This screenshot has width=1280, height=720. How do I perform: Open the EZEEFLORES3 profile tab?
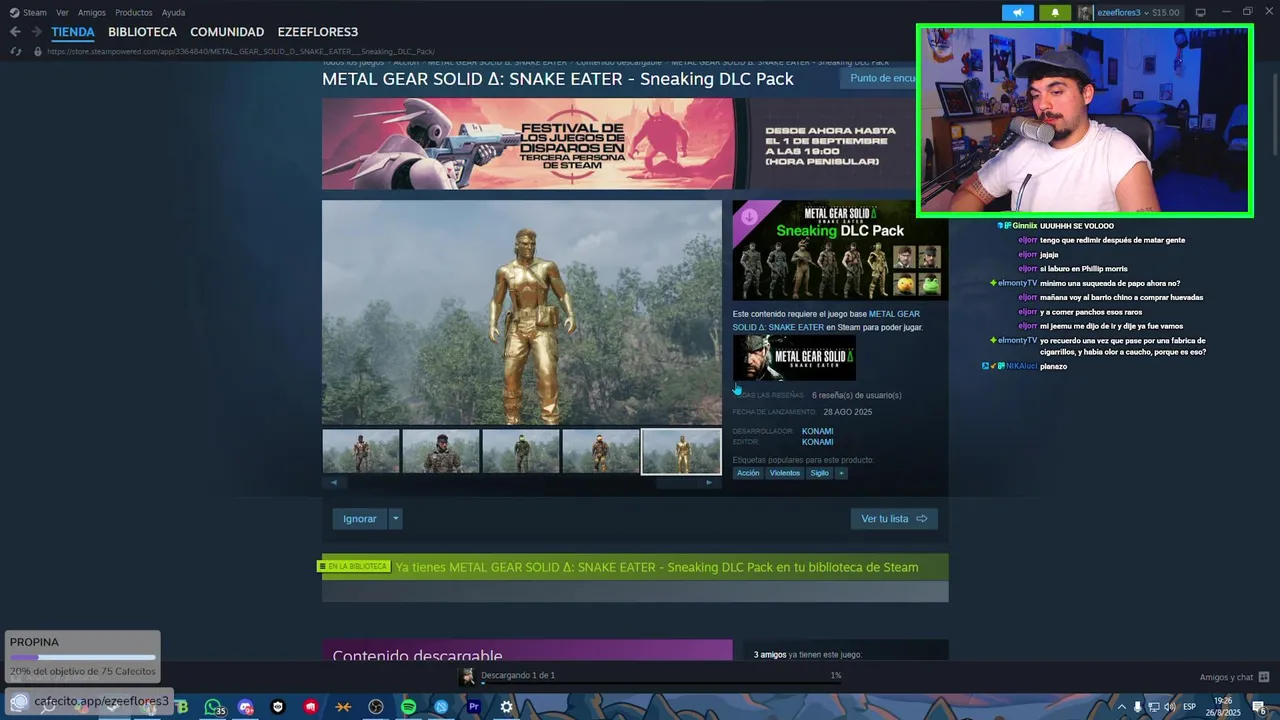coord(317,32)
